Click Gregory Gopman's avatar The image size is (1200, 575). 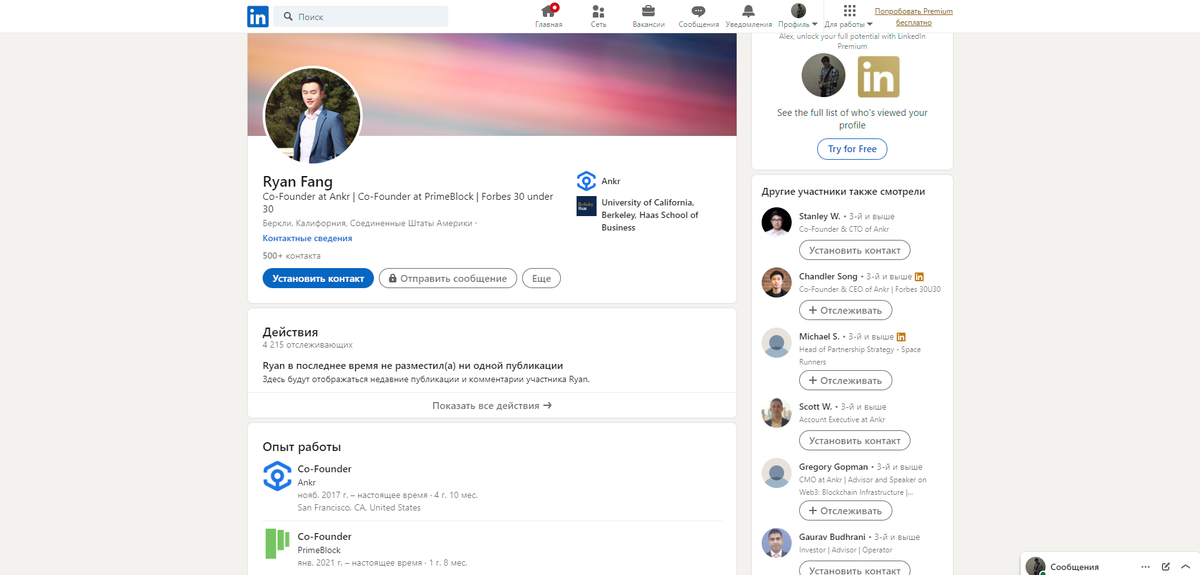[x=777, y=473]
